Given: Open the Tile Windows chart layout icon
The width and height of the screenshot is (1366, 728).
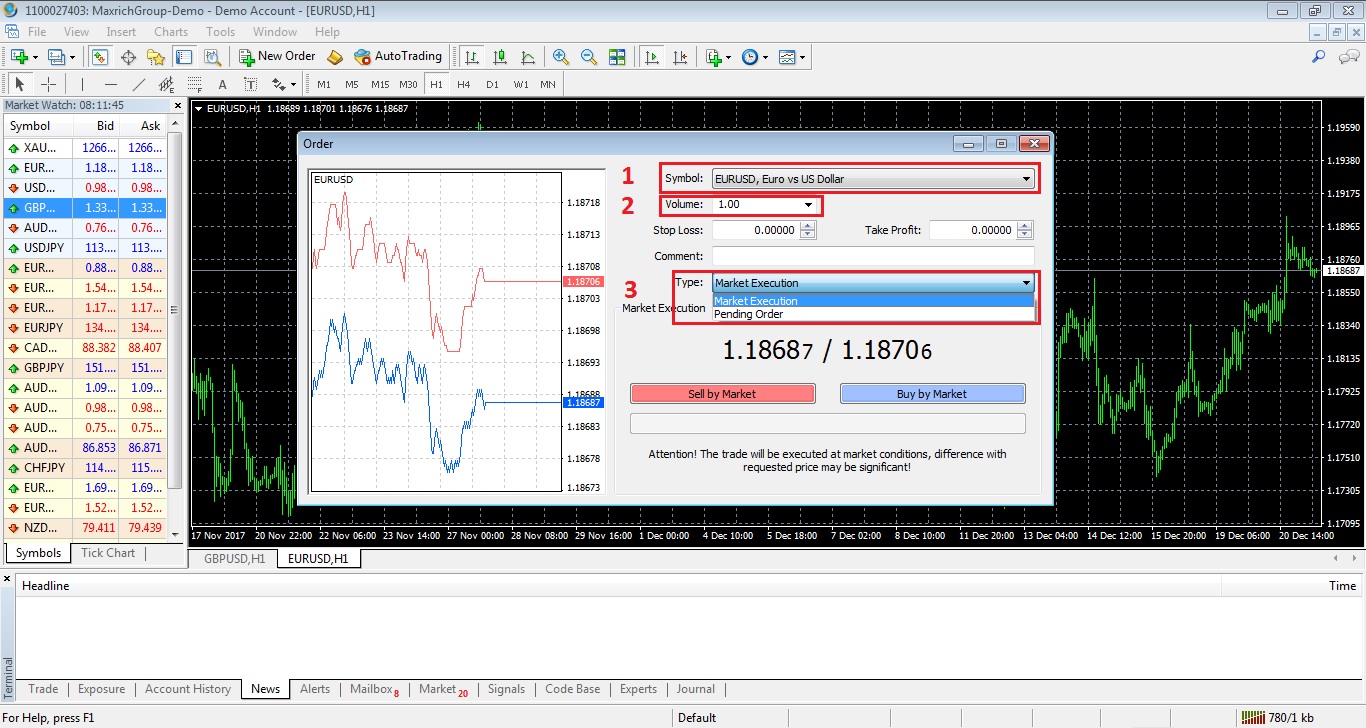Looking at the screenshot, I should click(x=617, y=57).
